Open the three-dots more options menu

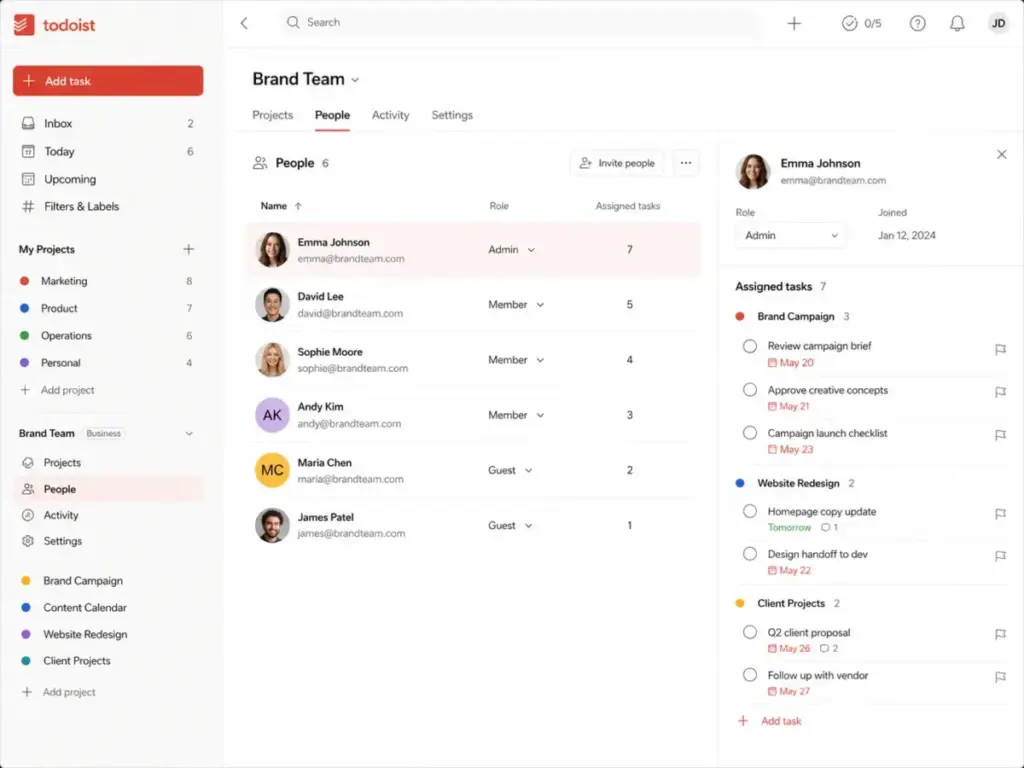(685, 163)
